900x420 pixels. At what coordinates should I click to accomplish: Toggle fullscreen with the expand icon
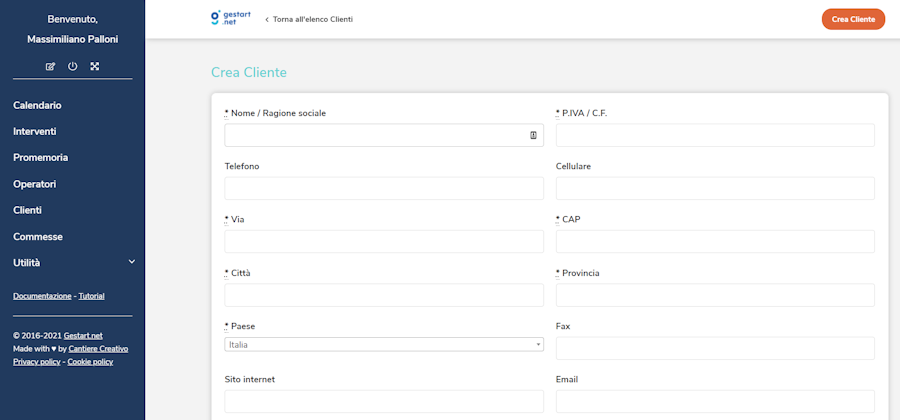point(95,66)
